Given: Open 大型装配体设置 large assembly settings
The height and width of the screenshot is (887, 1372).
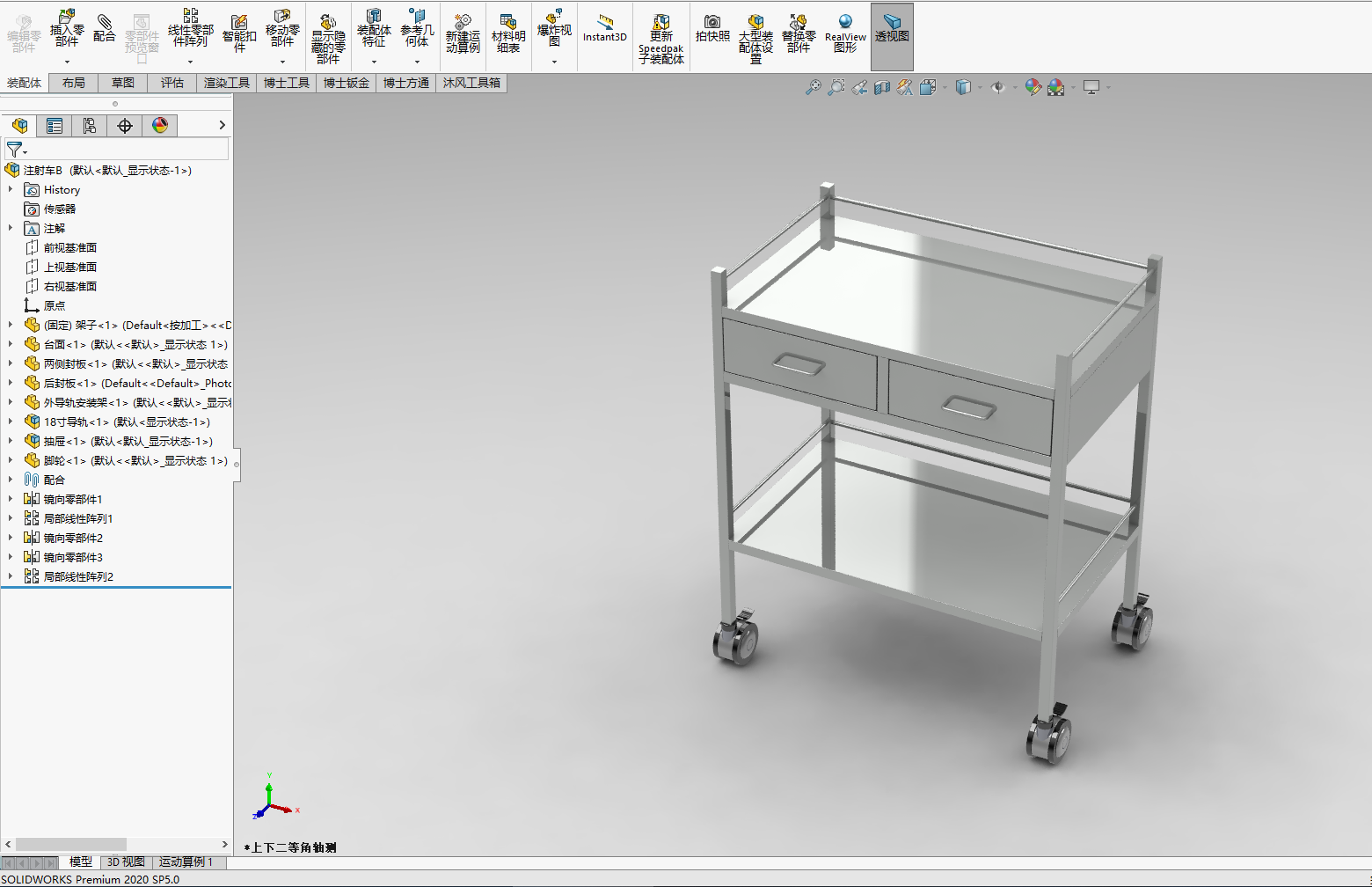Looking at the screenshot, I should pyautogui.click(x=755, y=40).
